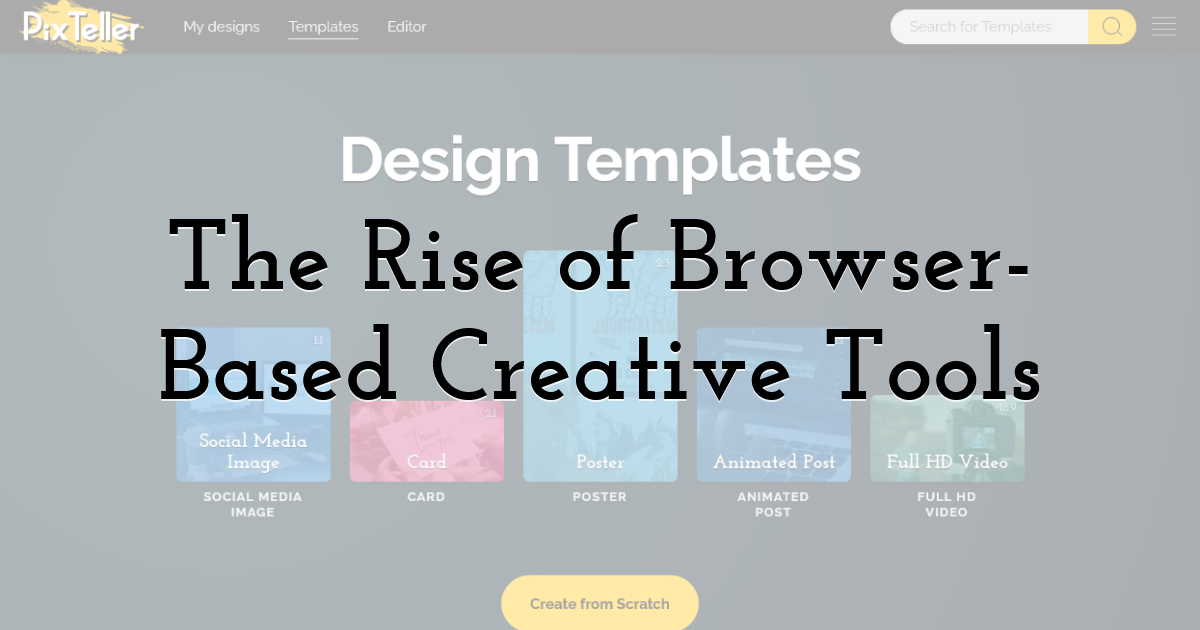Select the FULL HD VIDEO category label
Image resolution: width=1200 pixels, height=630 pixels.
[x=947, y=504]
